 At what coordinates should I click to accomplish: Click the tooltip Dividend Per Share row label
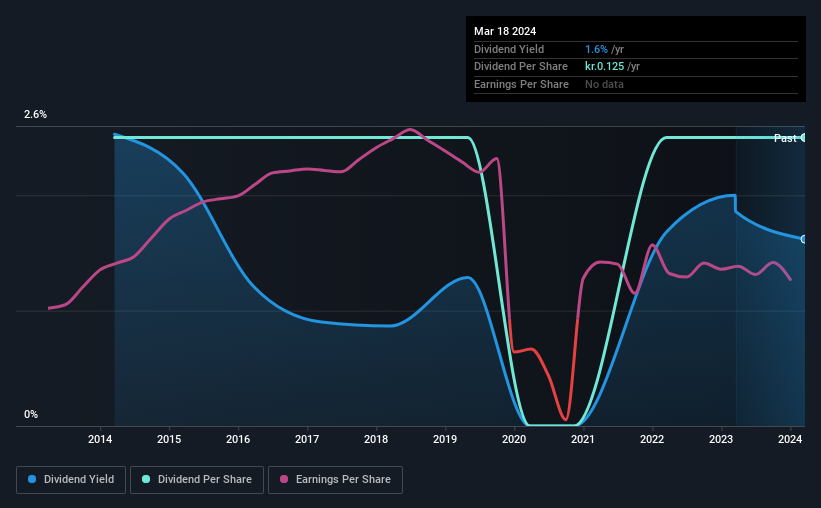(520, 67)
